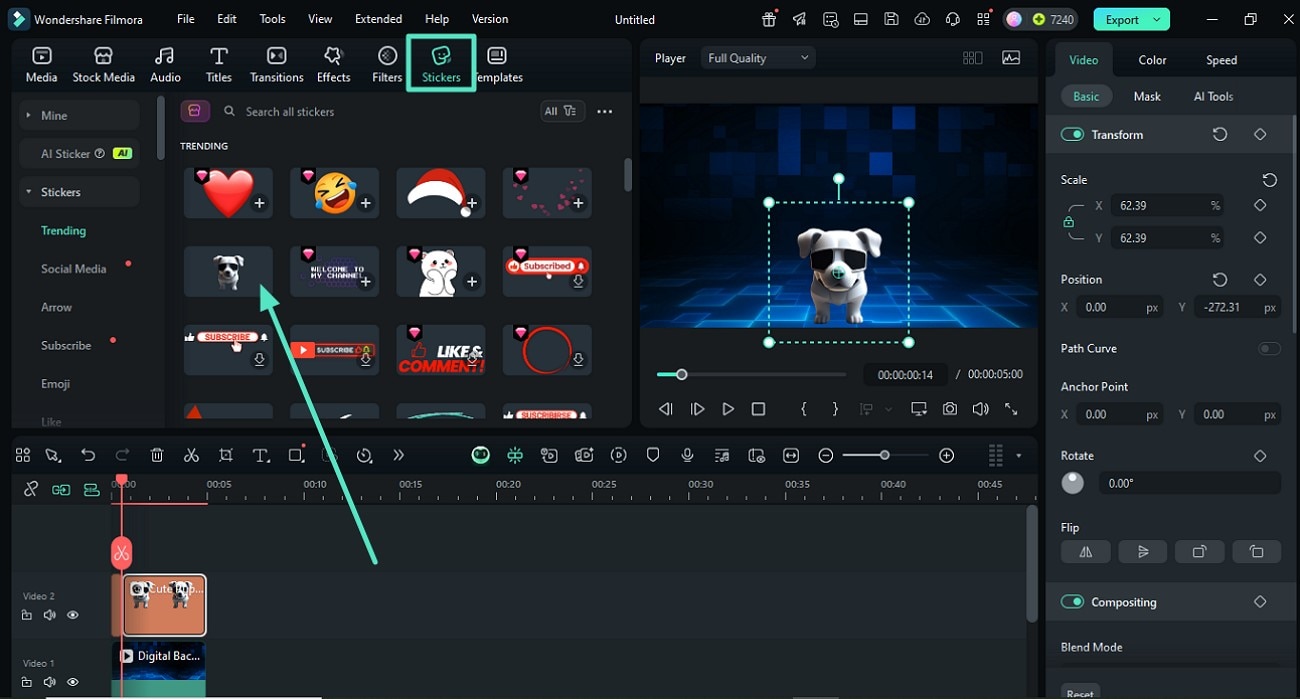Screen dimensions: 1300x699
Task: Mute the Video 2 track
Action: 50,615
